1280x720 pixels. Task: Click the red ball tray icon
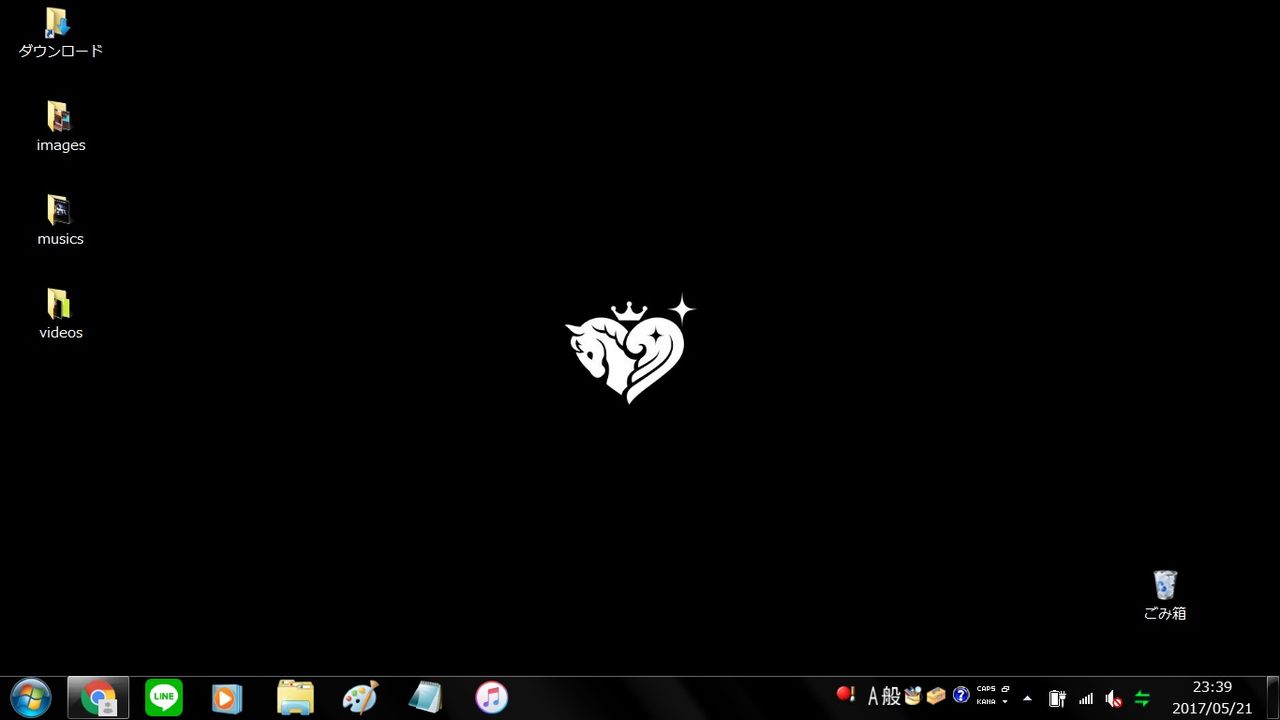(846, 695)
